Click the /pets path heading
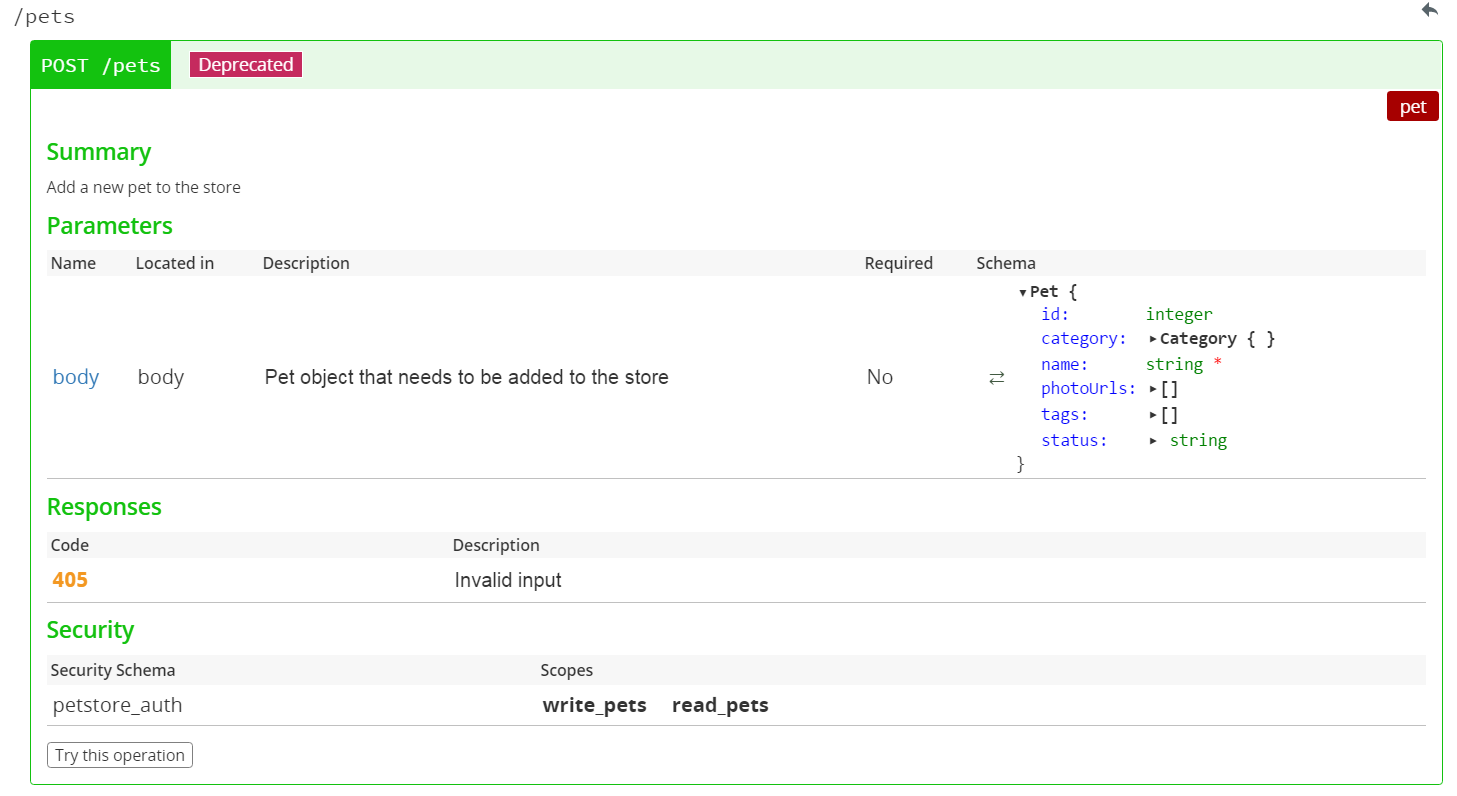The height and width of the screenshot is (796, 1457). [x=43, y=16]
